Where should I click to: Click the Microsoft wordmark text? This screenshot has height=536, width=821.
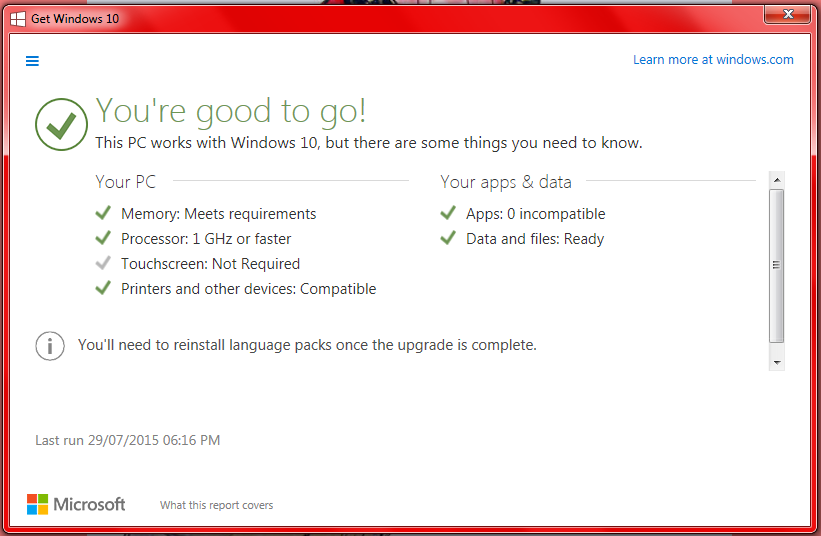pyautogui.click(x=89, y=504)
